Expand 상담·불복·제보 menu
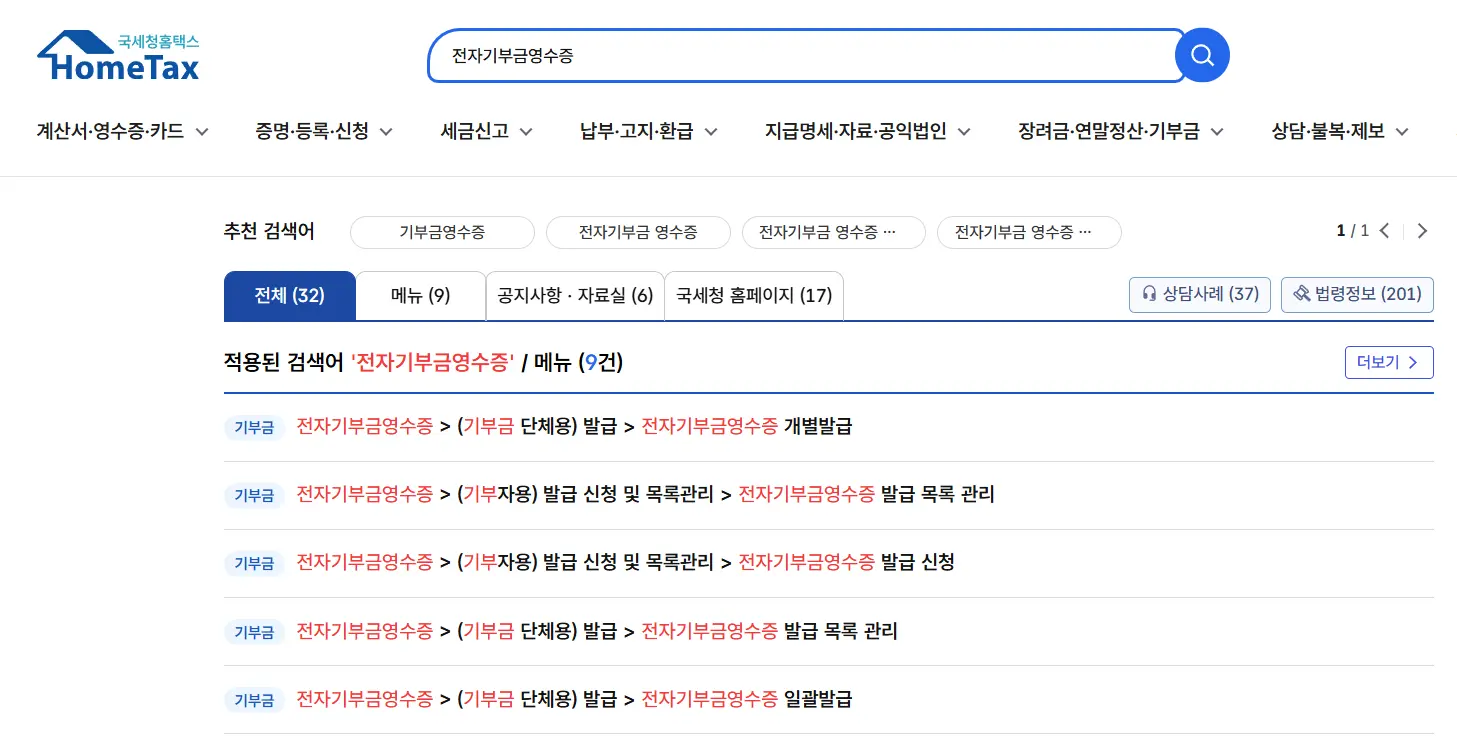The height and width of the screenshot is (754, 1457). tap(1340, 131)
